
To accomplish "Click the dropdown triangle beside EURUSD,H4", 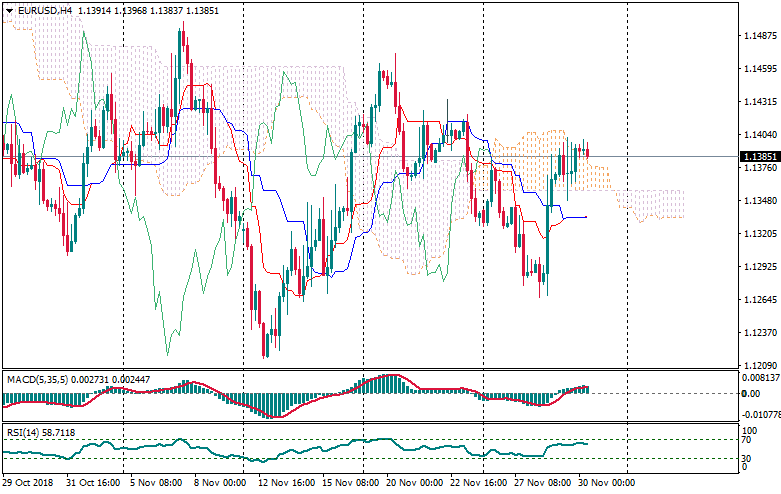I will point(10,10).
